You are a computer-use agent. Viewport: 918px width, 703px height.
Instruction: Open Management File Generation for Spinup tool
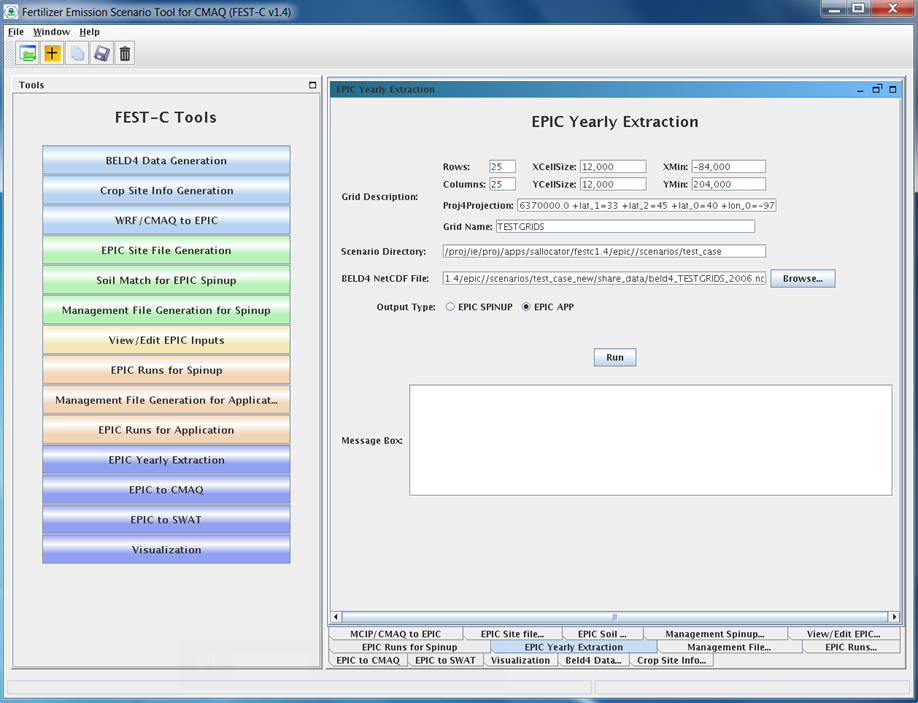166,310
